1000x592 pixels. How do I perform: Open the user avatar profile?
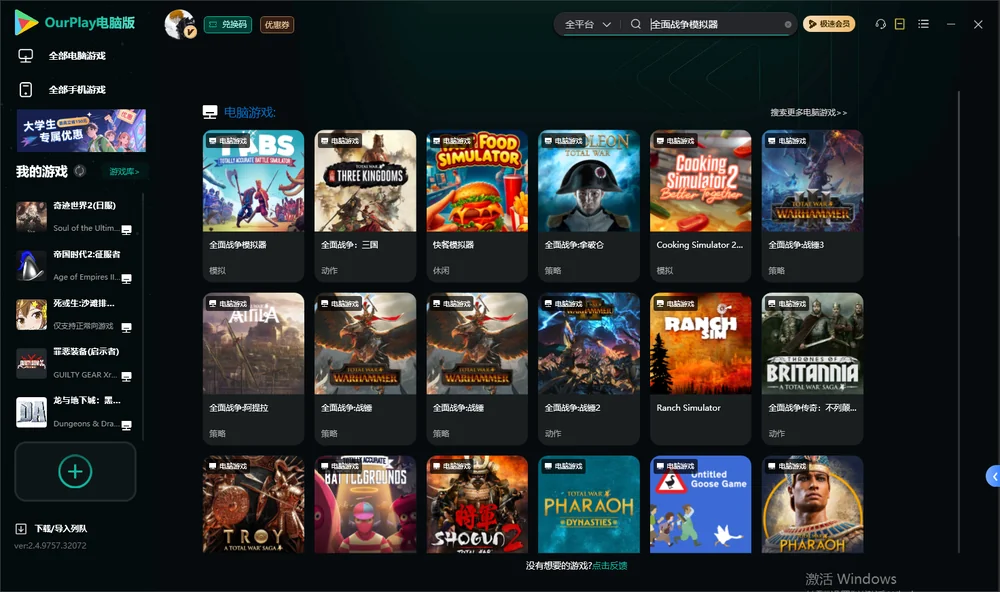(x=180, y=24)
